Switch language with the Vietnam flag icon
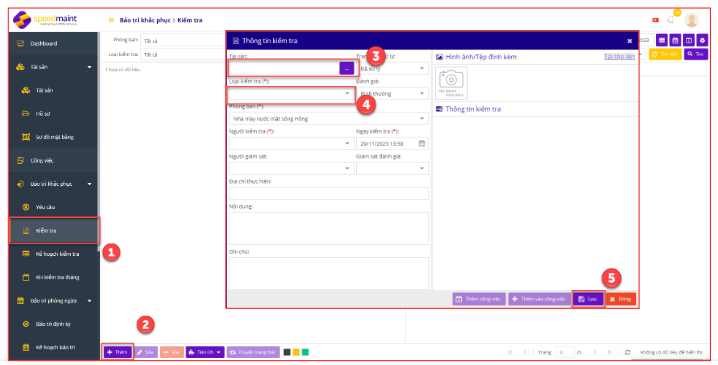The width and height of the screenshot is (718, 365). click(x=655, y=20)
